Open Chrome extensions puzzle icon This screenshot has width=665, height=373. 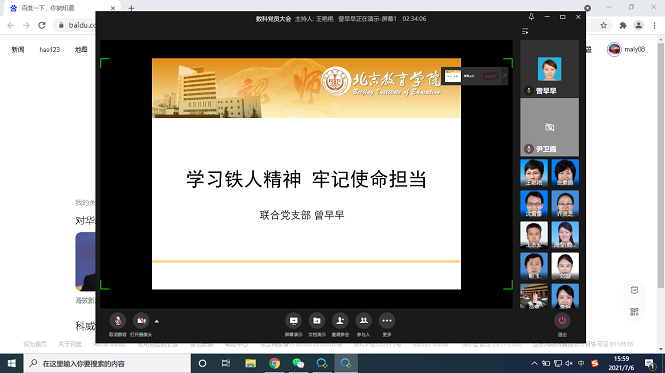(623, 25)
